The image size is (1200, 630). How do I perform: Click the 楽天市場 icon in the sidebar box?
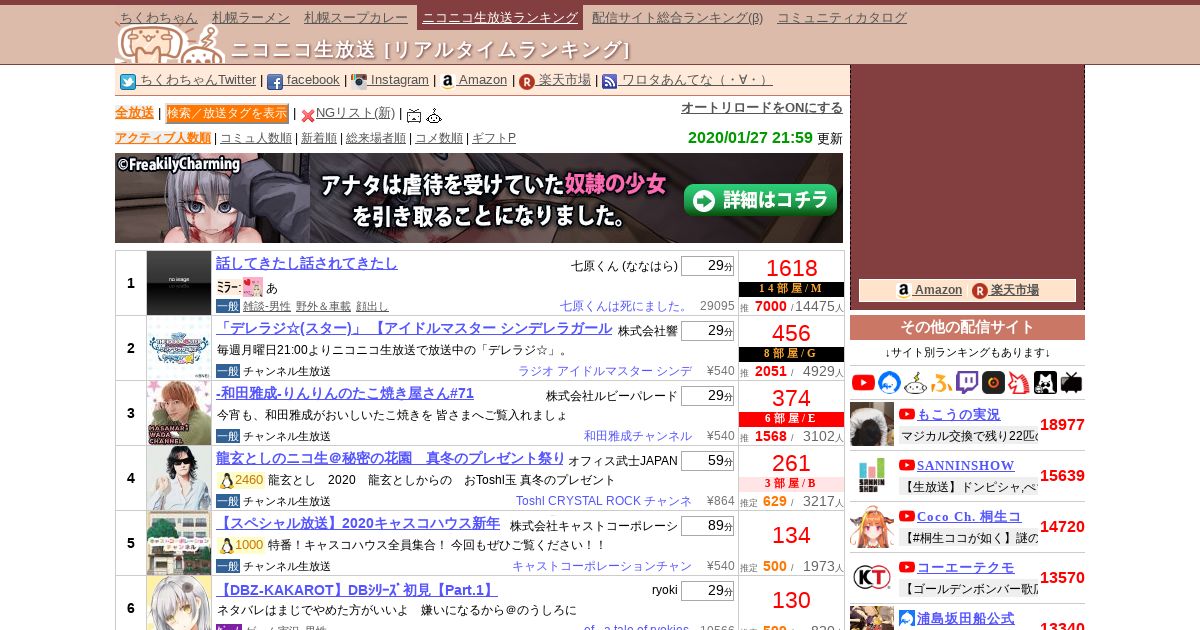(x=980, y=291)
